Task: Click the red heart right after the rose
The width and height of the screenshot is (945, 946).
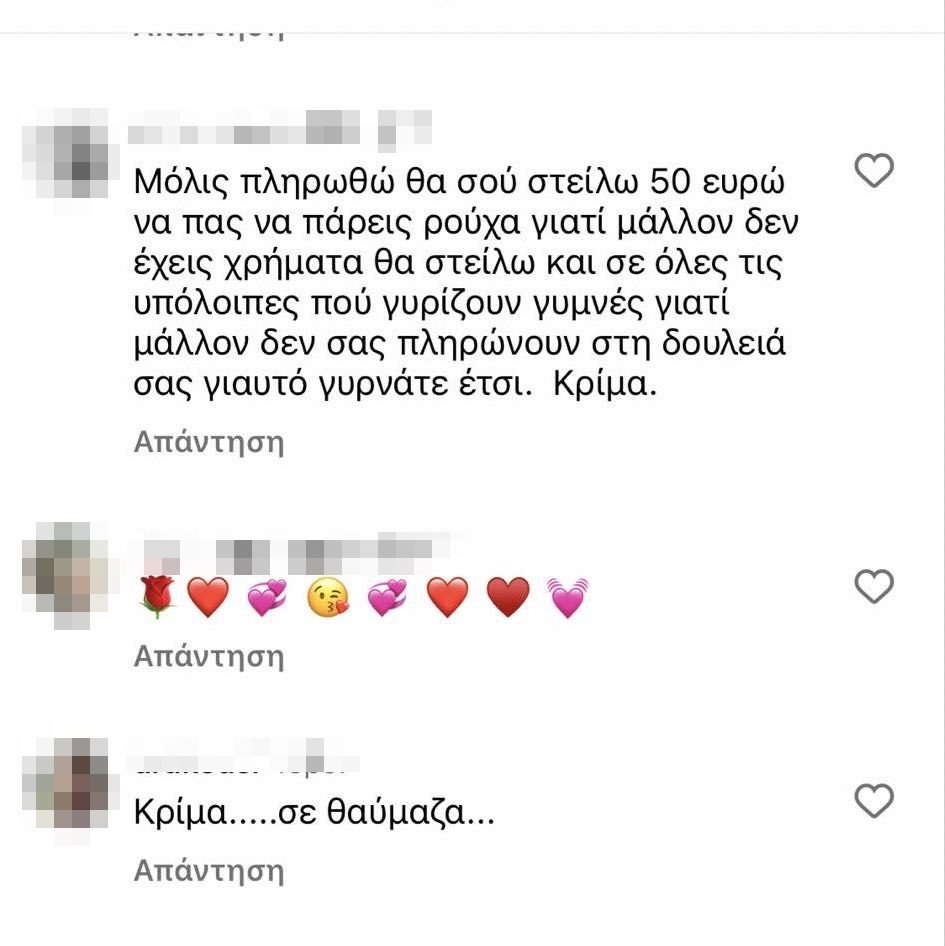Action: click(208, 597)
